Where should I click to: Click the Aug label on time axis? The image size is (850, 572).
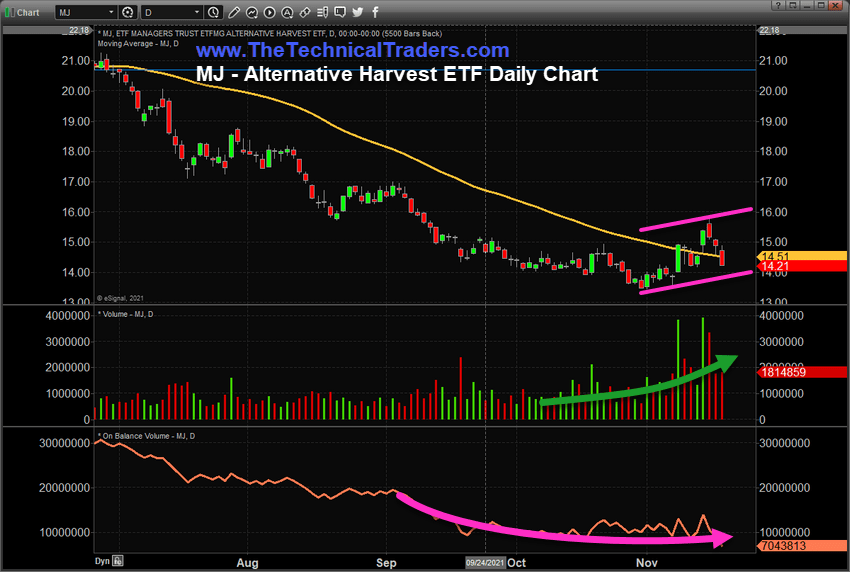[x=247, y=563]
